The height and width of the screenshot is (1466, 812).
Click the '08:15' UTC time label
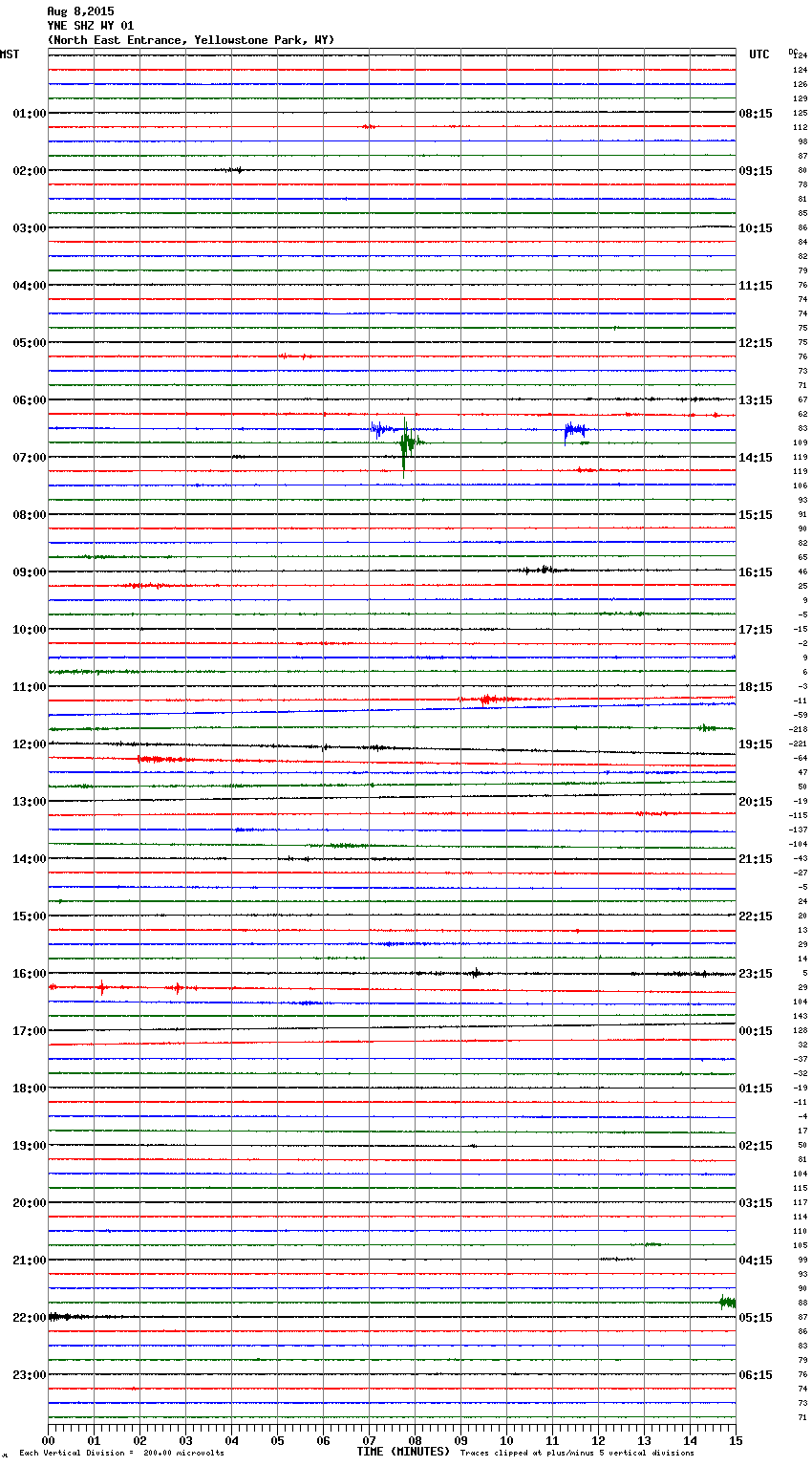coord(756,114)
